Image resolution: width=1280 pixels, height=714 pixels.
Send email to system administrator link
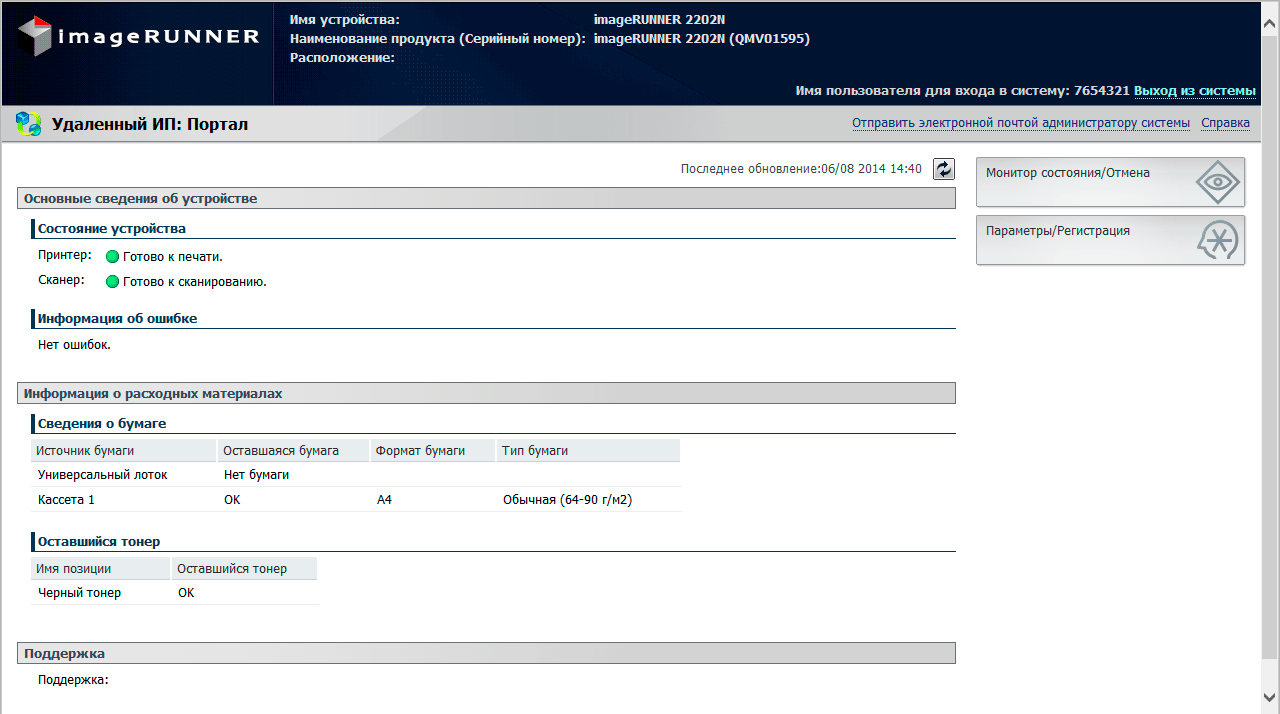[x=1021, y=123]
